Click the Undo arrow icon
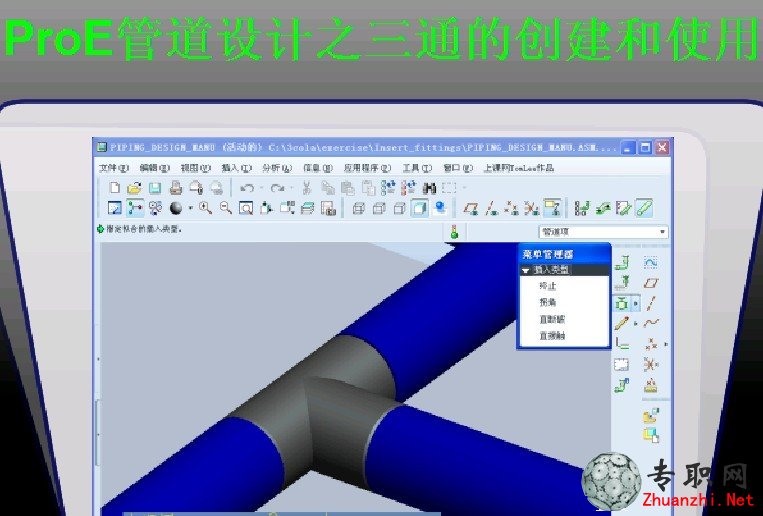763x516 pixels. click(x=247, y=188)
